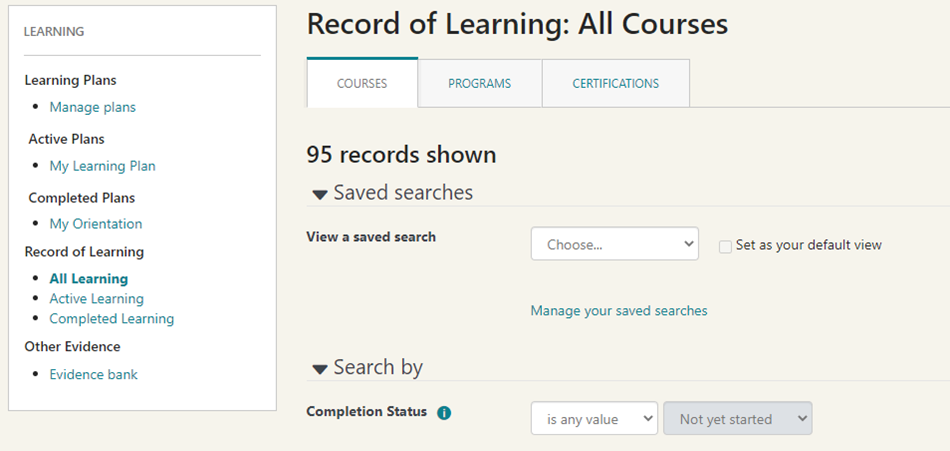Collapse the Search by section
The width and height of the screenshot is (950, 451).
tap(320, 369)
